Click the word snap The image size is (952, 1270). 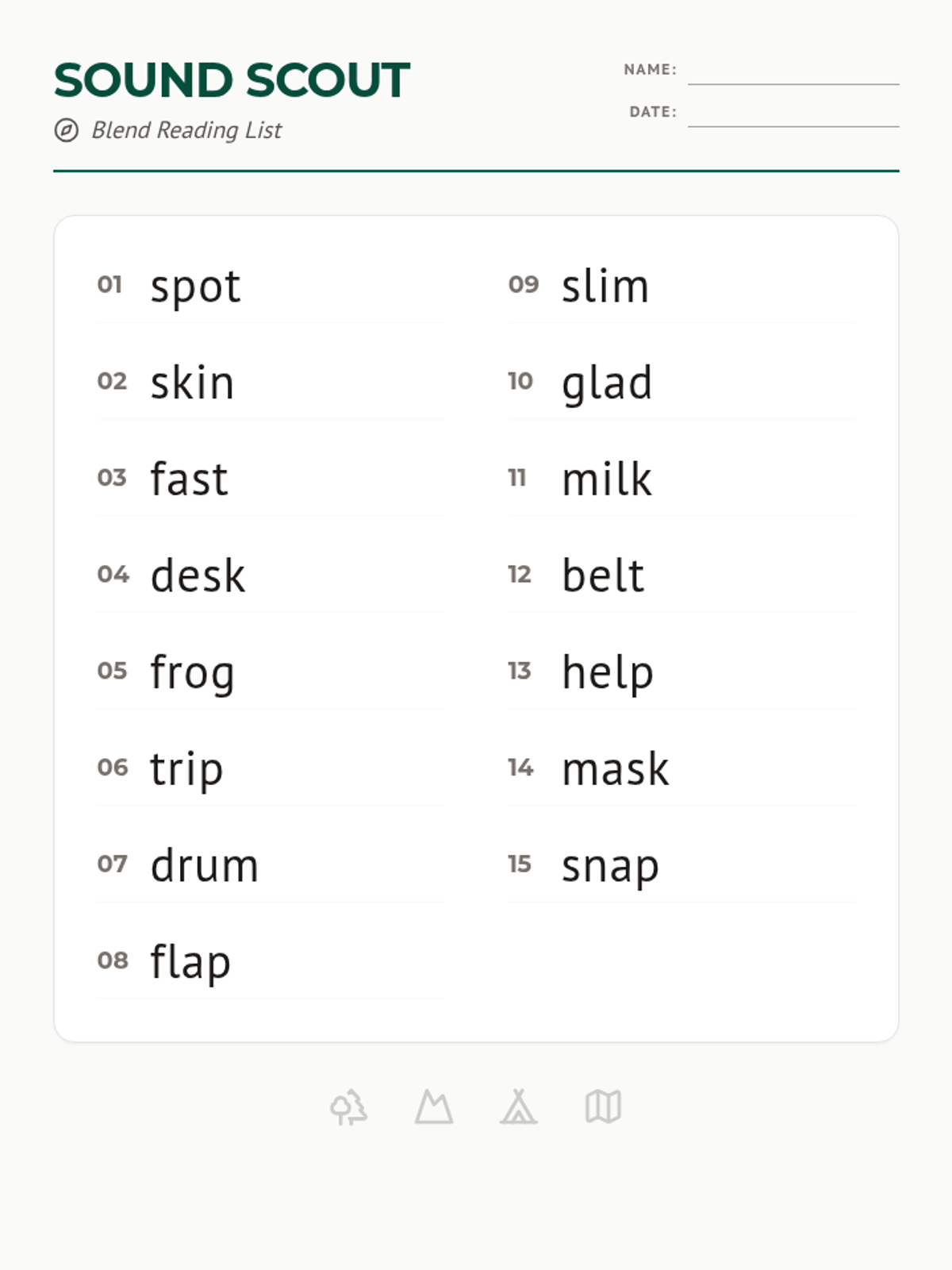pyautogui.click(x=610, y=867)
